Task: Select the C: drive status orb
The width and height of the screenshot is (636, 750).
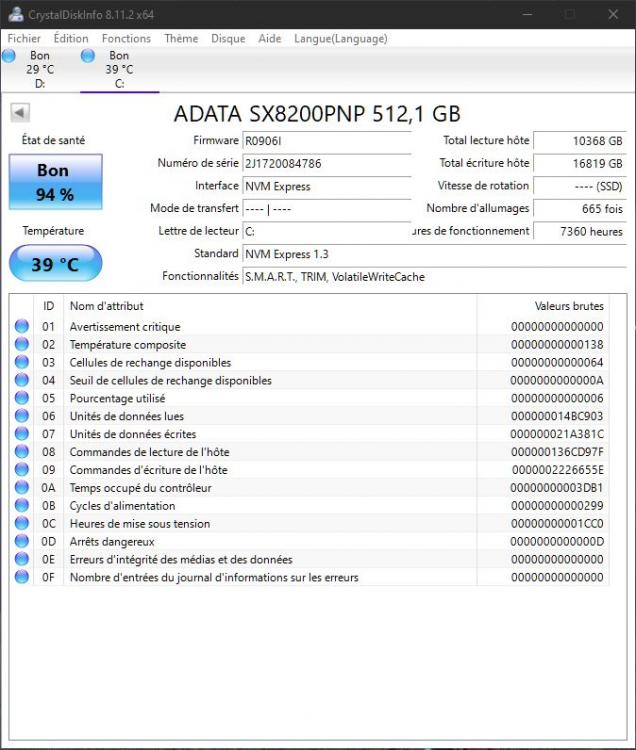Action: click(x=88, y=56)
